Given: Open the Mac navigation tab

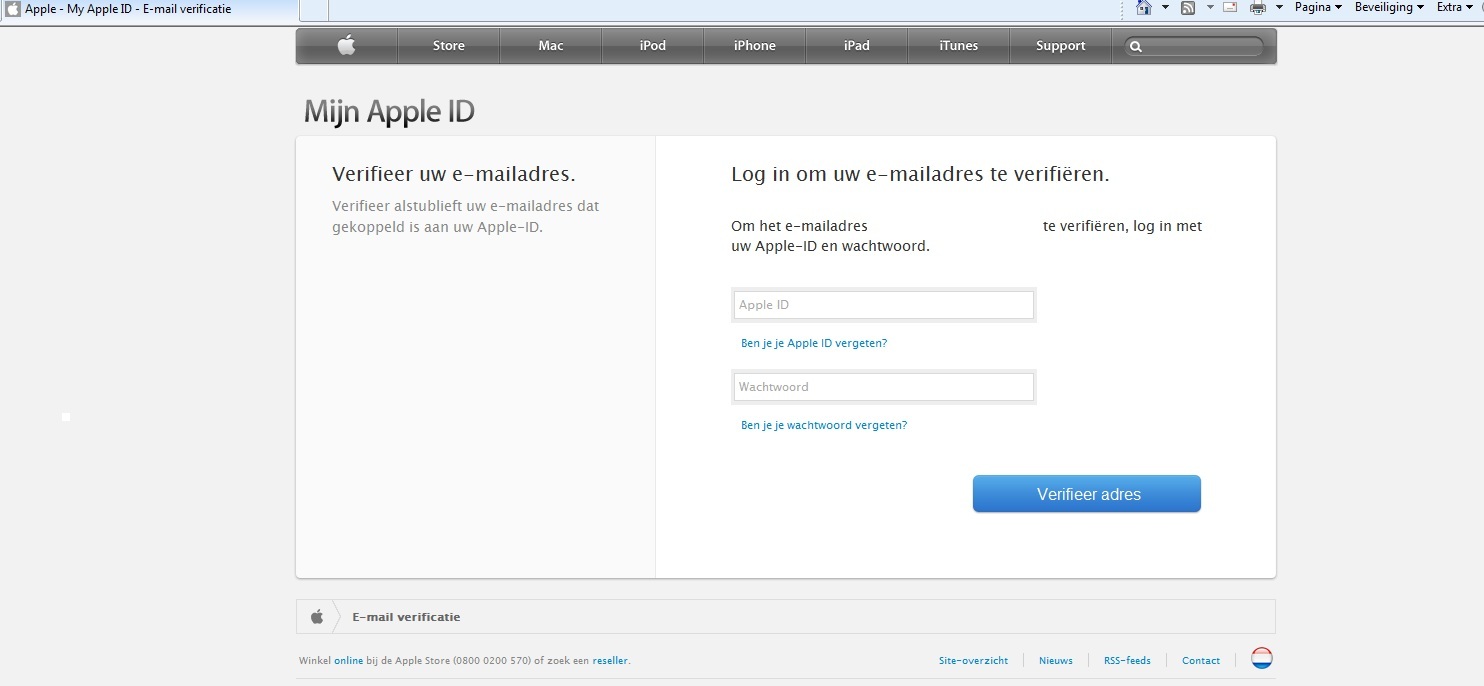Looking at the screenshot, I should (551, 46).
